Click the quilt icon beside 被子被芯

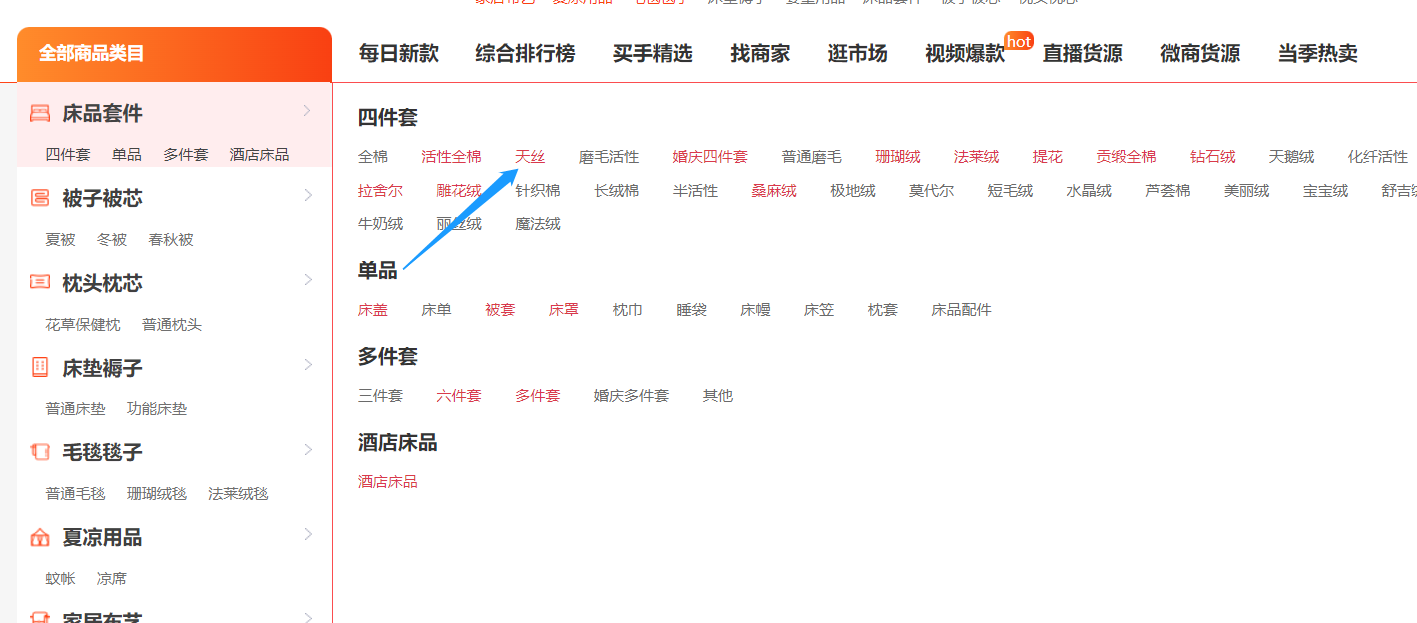(40, 198)
